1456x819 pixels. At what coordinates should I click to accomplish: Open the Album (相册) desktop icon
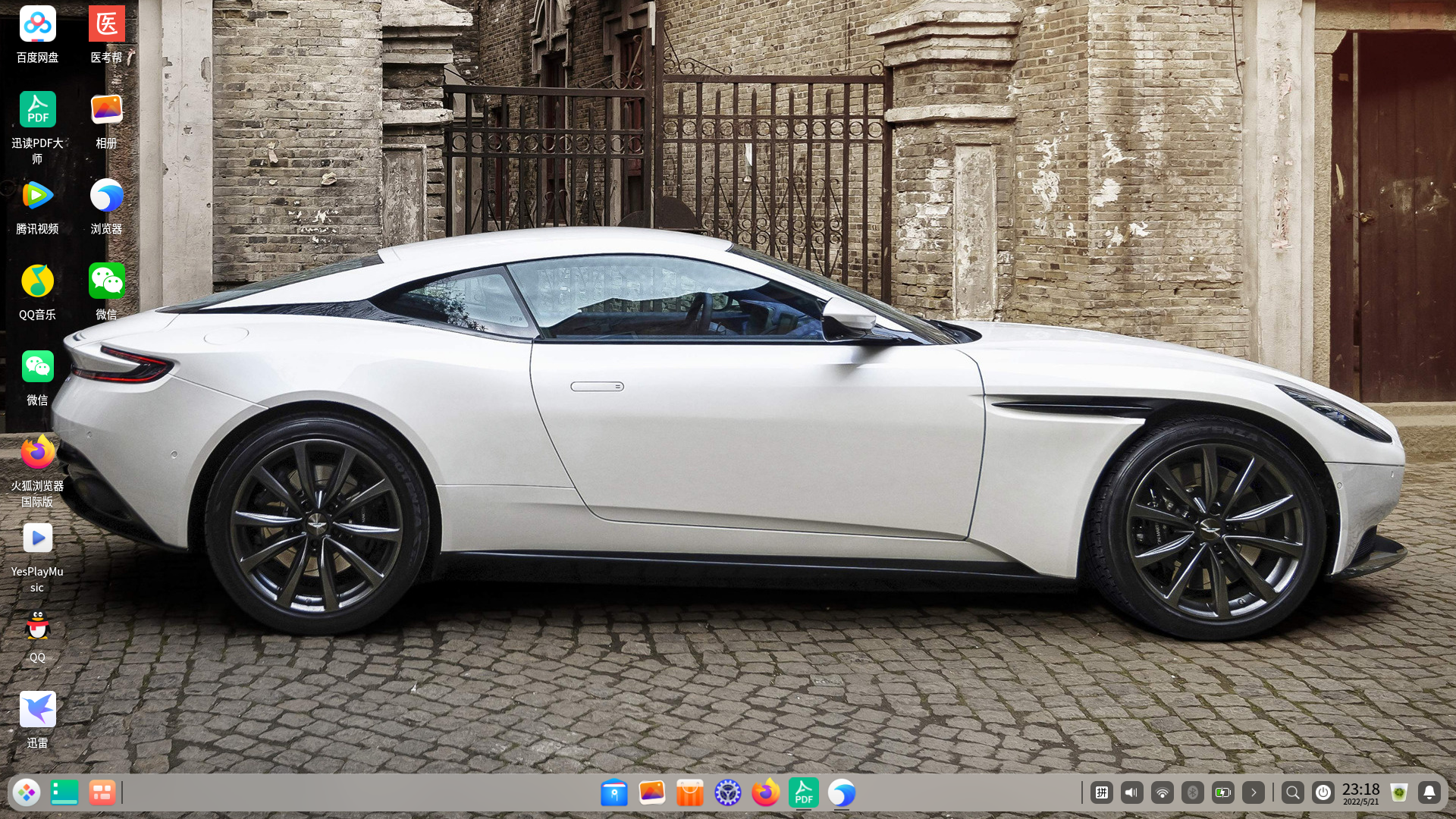[x=106, y=111]
